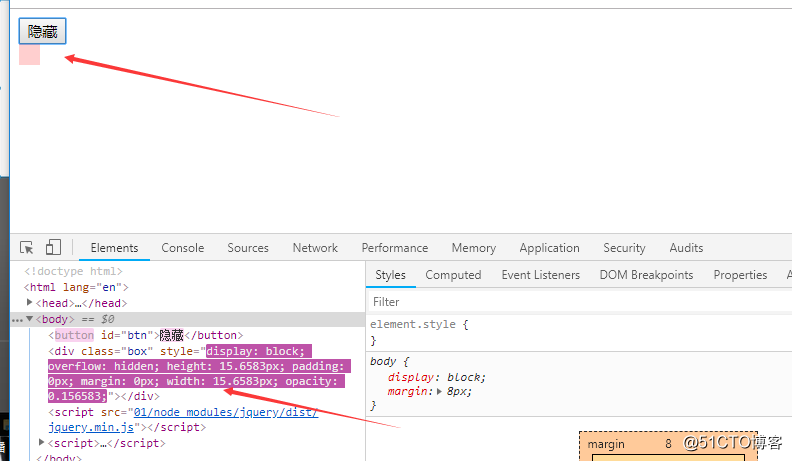
Task: Select the <!doctype html> line
Action: [x=73, y=271]
